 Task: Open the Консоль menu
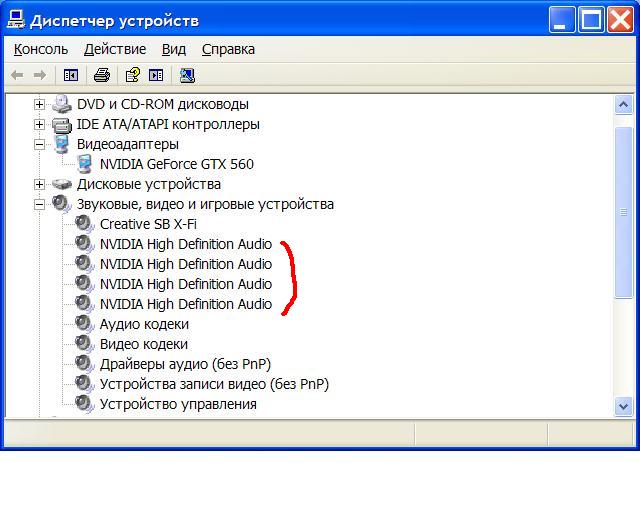coord(41,49)
